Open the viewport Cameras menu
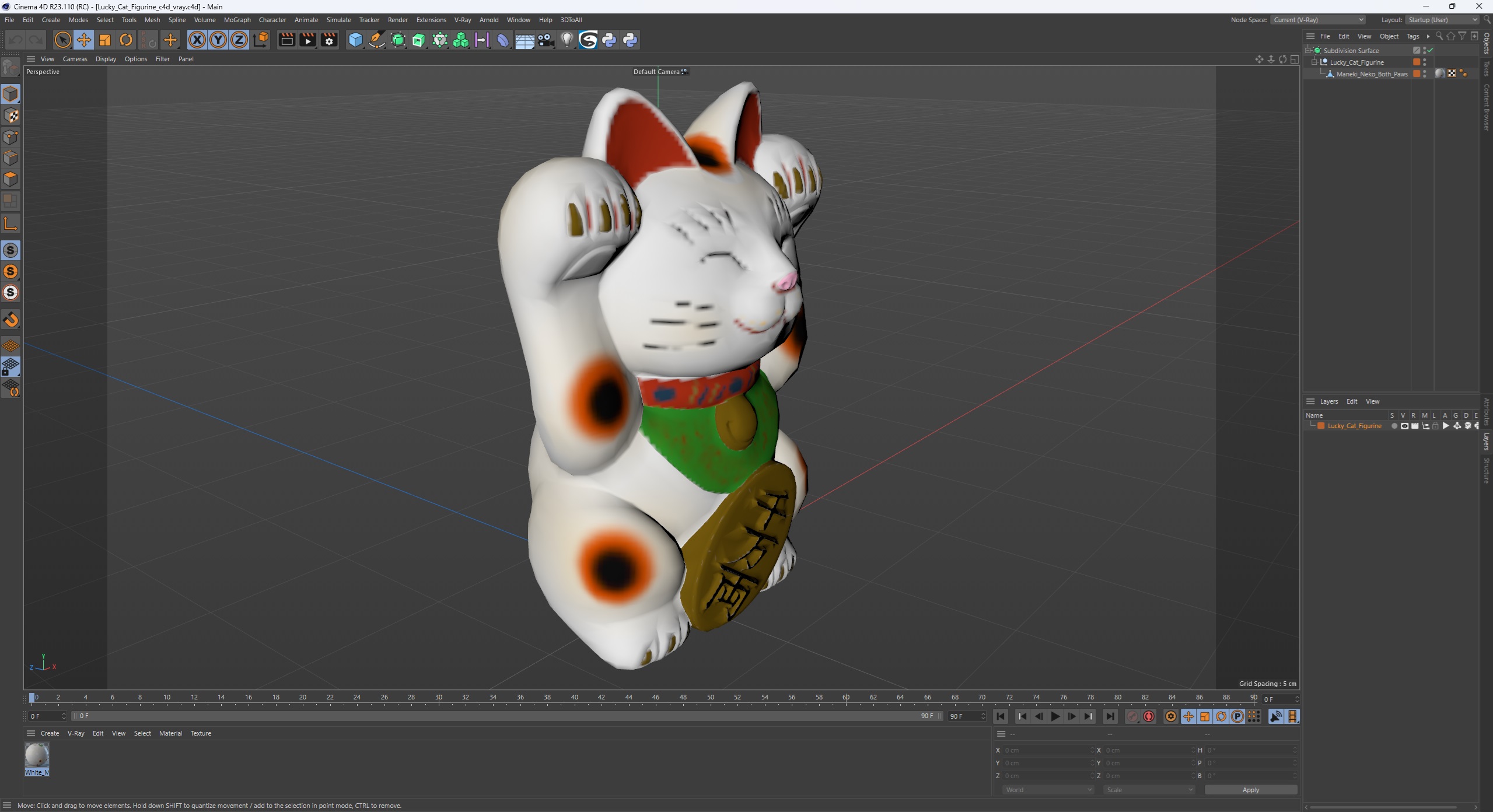The height and width of the screenshot is (812, 1493). (75, 59)
